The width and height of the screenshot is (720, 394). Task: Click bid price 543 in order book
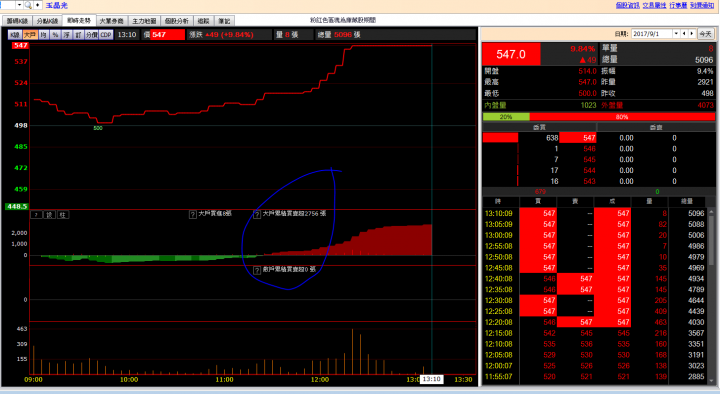[590, 181]
